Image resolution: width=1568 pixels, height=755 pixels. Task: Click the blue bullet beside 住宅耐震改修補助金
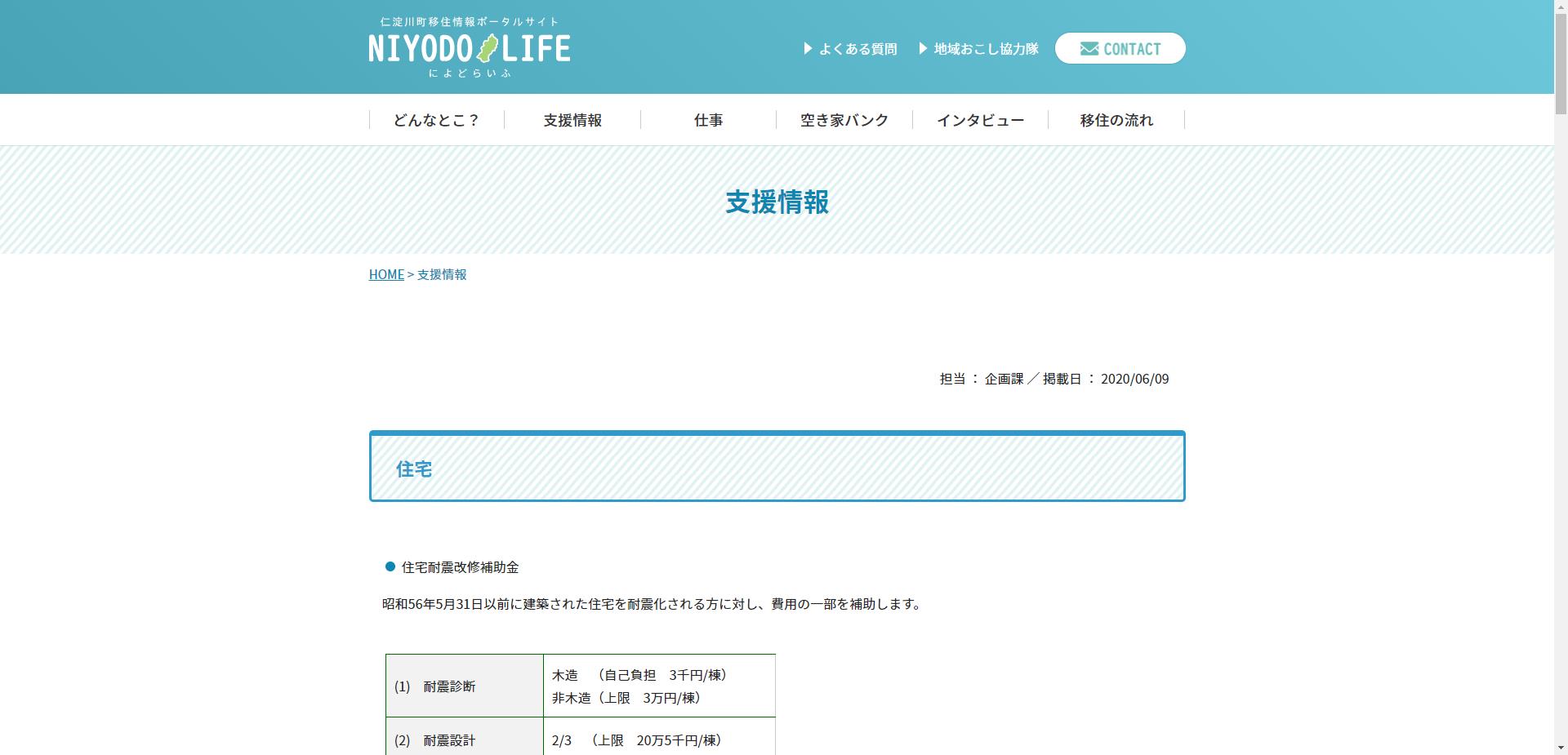click(390, 566)
